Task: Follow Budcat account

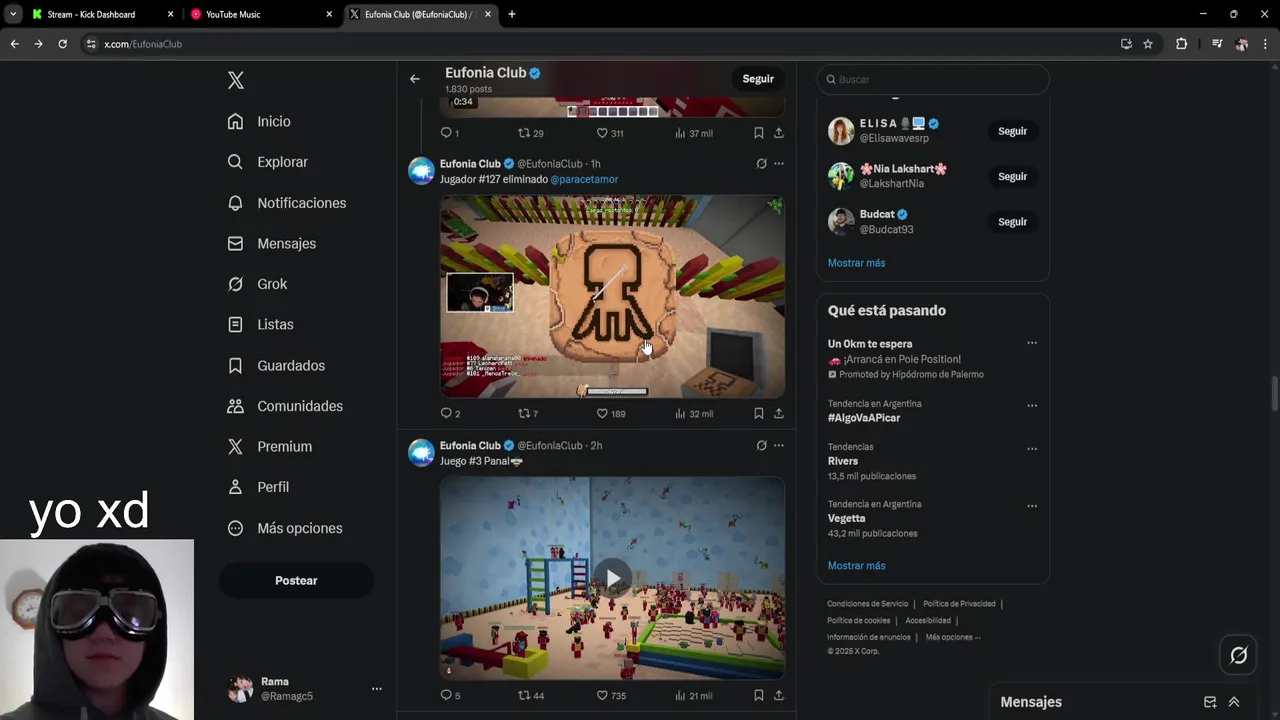Action: pyautogui.click(x=1012, y=222)
